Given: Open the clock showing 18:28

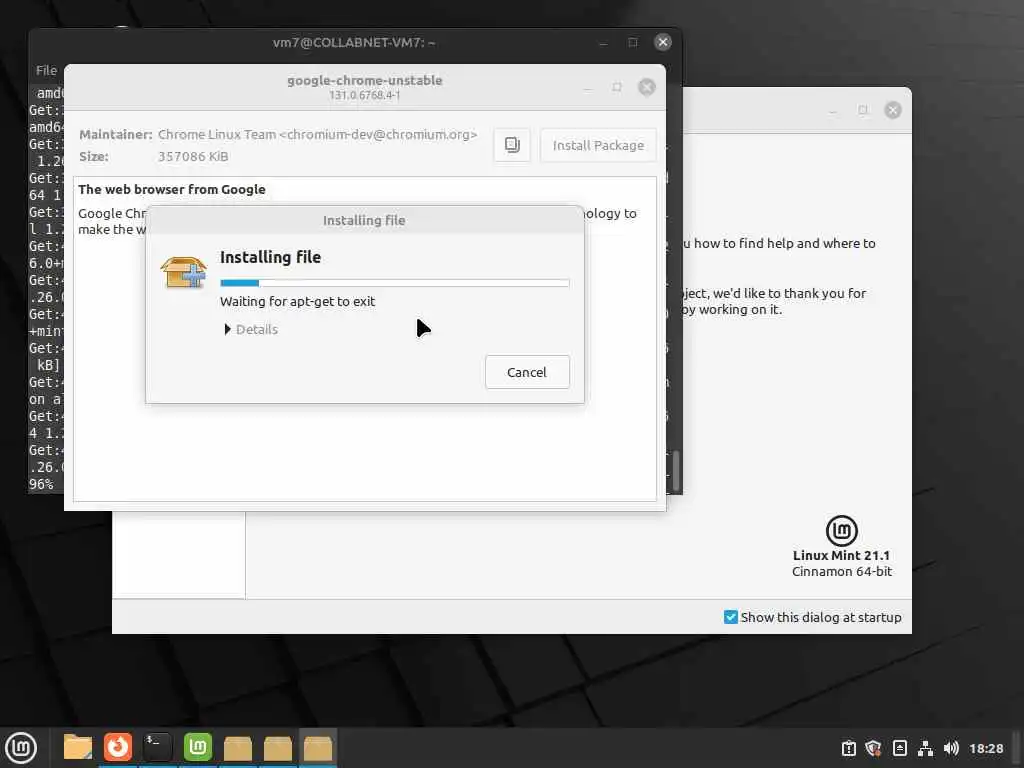Looking at the screenshot, I should click(x=986, y=748).
